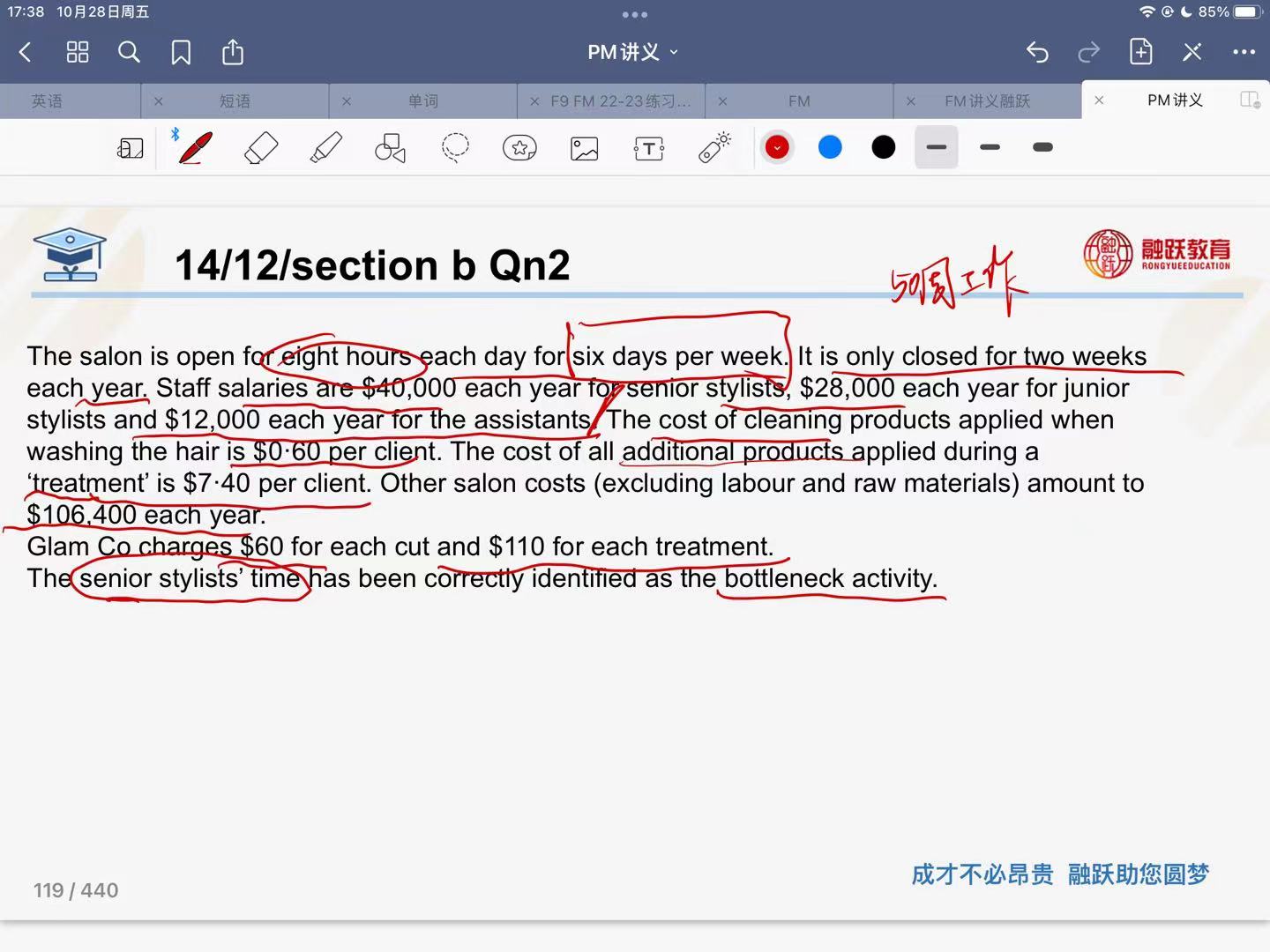The image size is (1270, 952).
Task: Select the lasso selection tool
Action: click(455, 148)
